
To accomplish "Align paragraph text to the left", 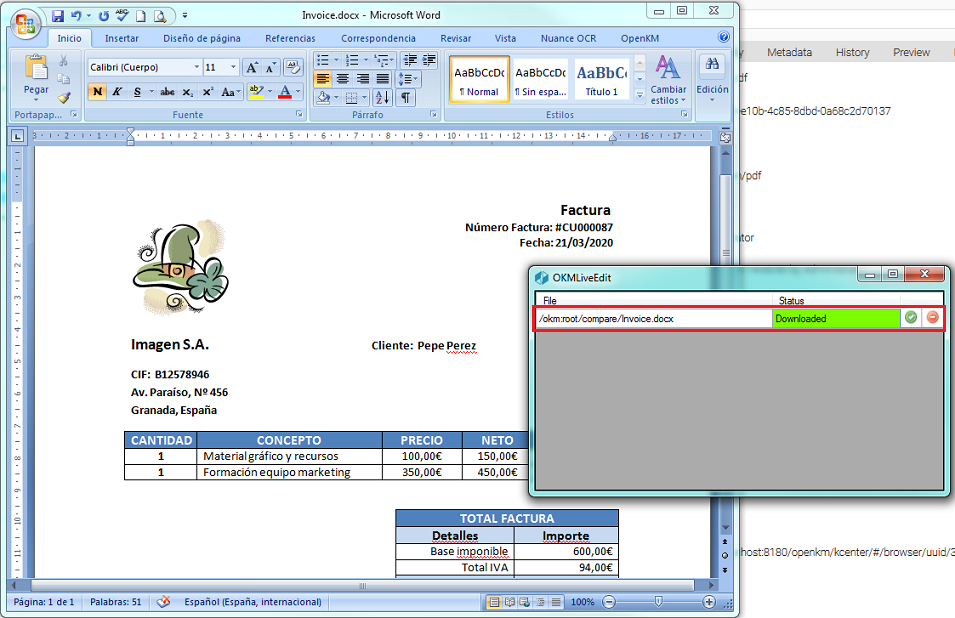I will pos(323,79).
